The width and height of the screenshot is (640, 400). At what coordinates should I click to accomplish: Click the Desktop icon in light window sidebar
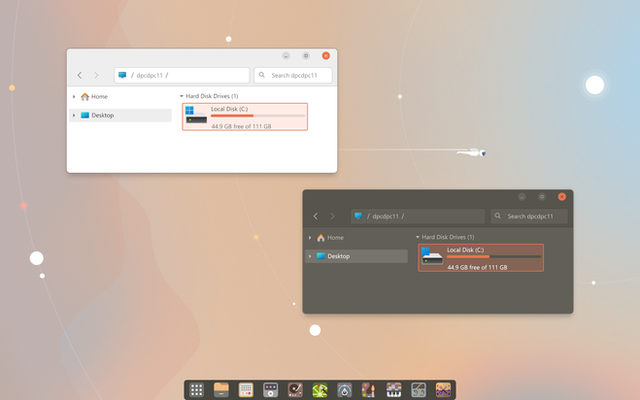click(x=85, y=115)
